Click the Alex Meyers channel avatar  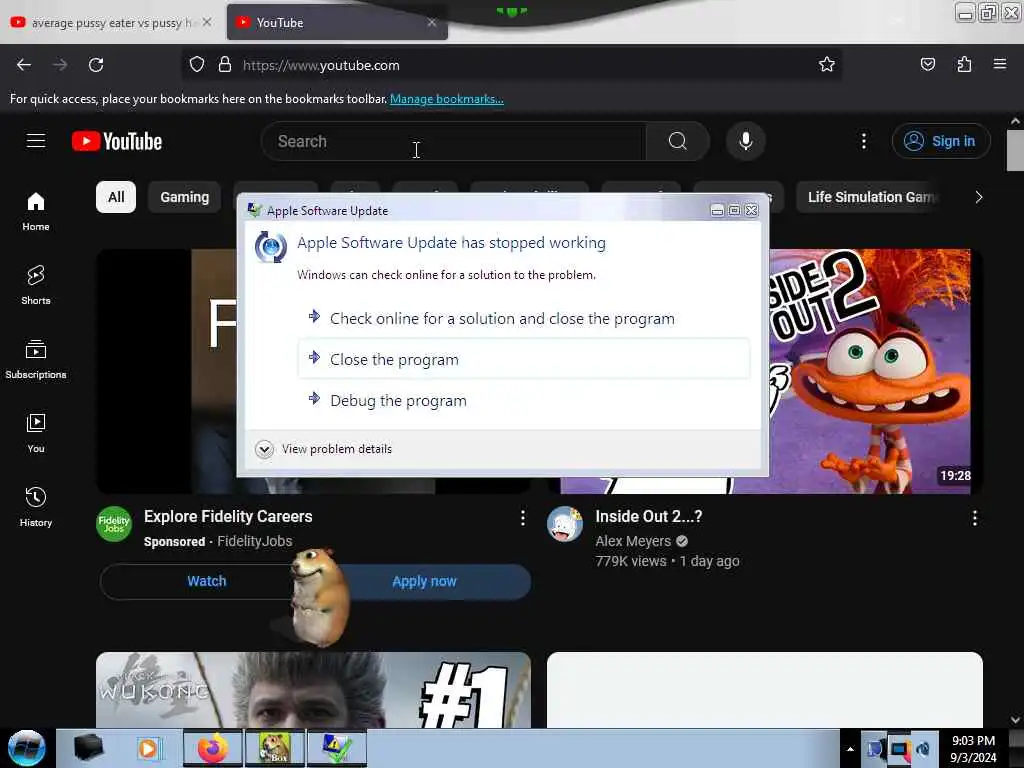tap(565, 524)
